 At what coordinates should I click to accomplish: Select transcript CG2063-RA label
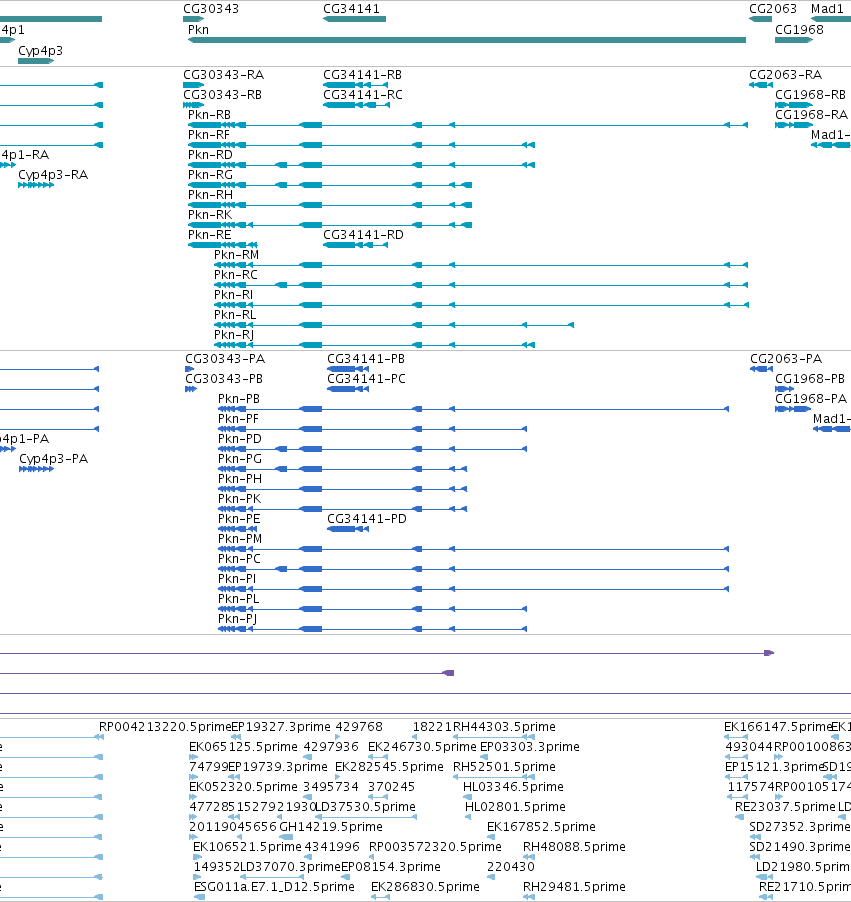pos(785,75)
